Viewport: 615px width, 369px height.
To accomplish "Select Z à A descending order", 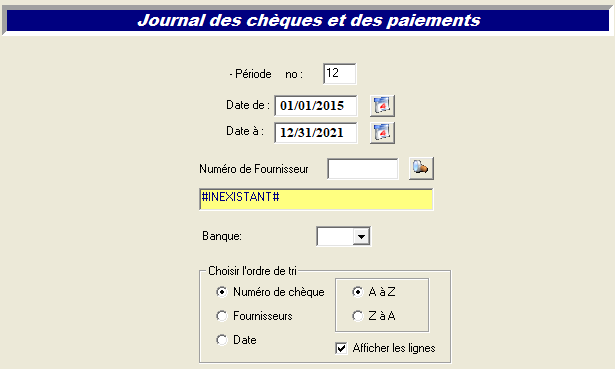I will click(357, 316).
